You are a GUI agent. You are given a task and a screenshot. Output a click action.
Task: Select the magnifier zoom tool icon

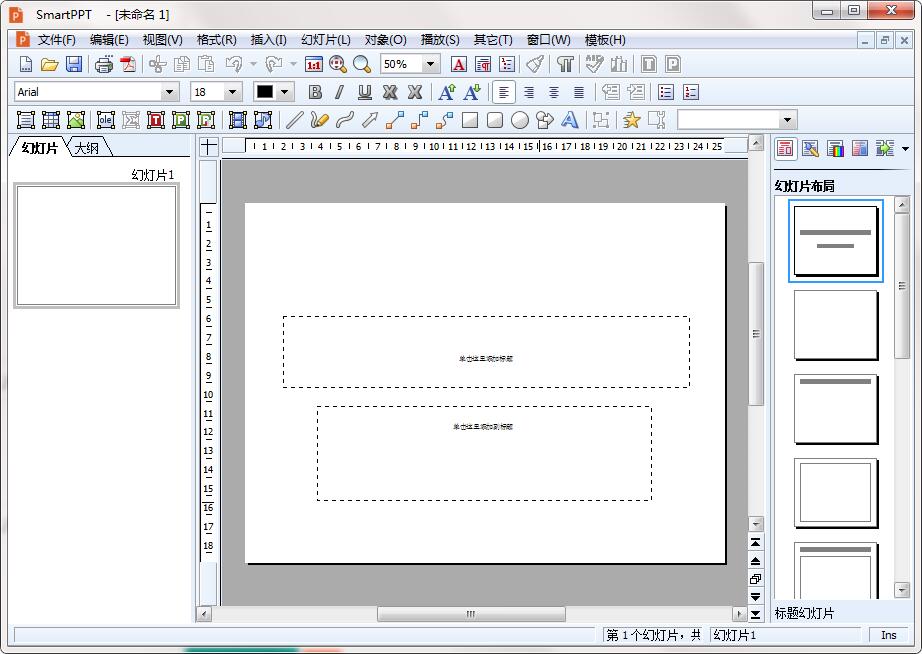[x=362, y=64]
